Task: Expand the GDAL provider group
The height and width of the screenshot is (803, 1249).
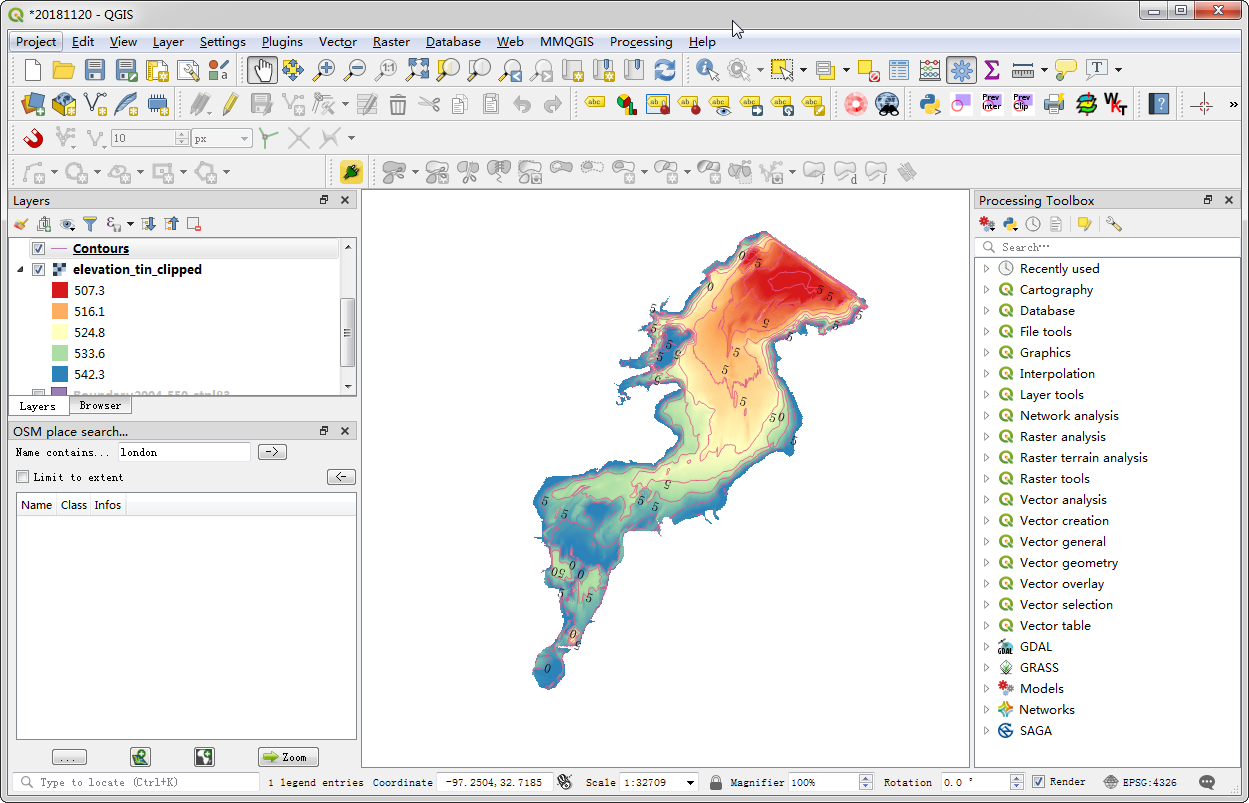Action: click(986, 646)
